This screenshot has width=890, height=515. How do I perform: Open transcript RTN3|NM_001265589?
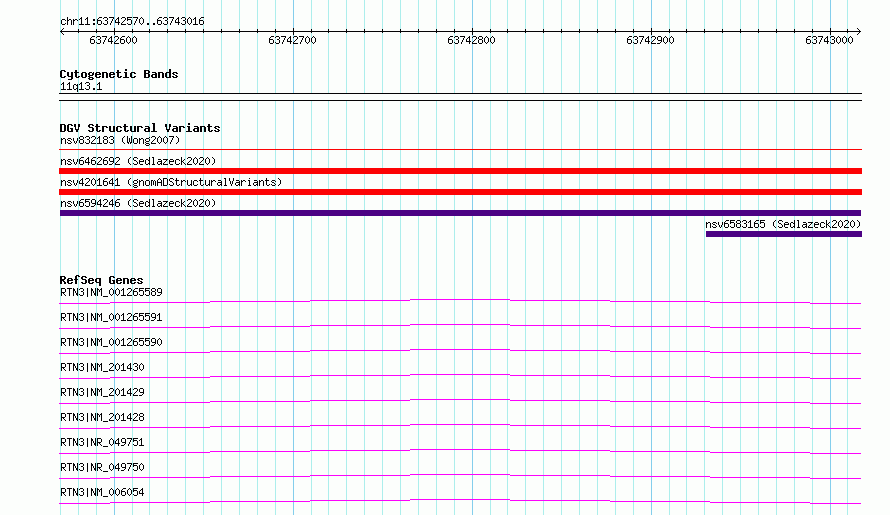point(111,292)
